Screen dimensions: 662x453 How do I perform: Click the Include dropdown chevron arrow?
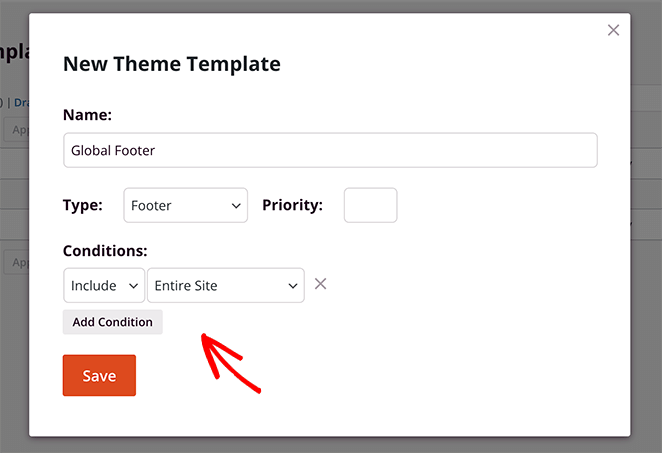133,286
